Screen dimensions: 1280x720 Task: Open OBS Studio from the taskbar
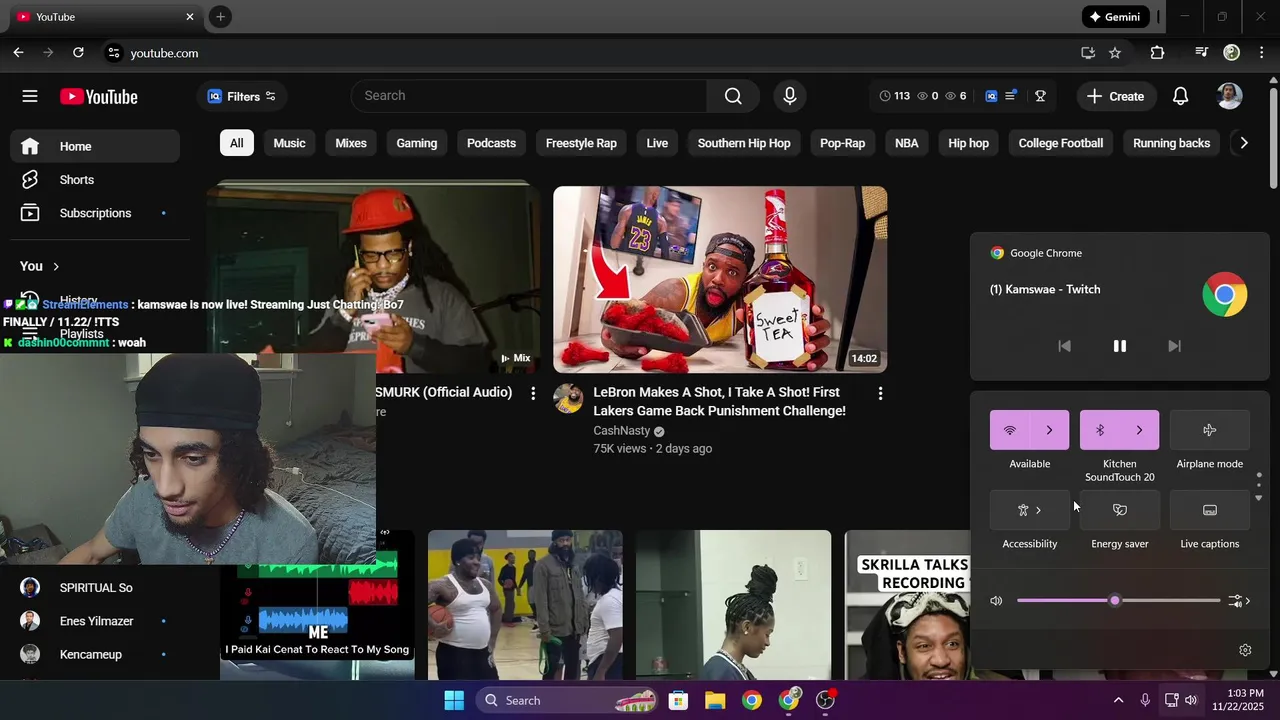coord(825,700)
